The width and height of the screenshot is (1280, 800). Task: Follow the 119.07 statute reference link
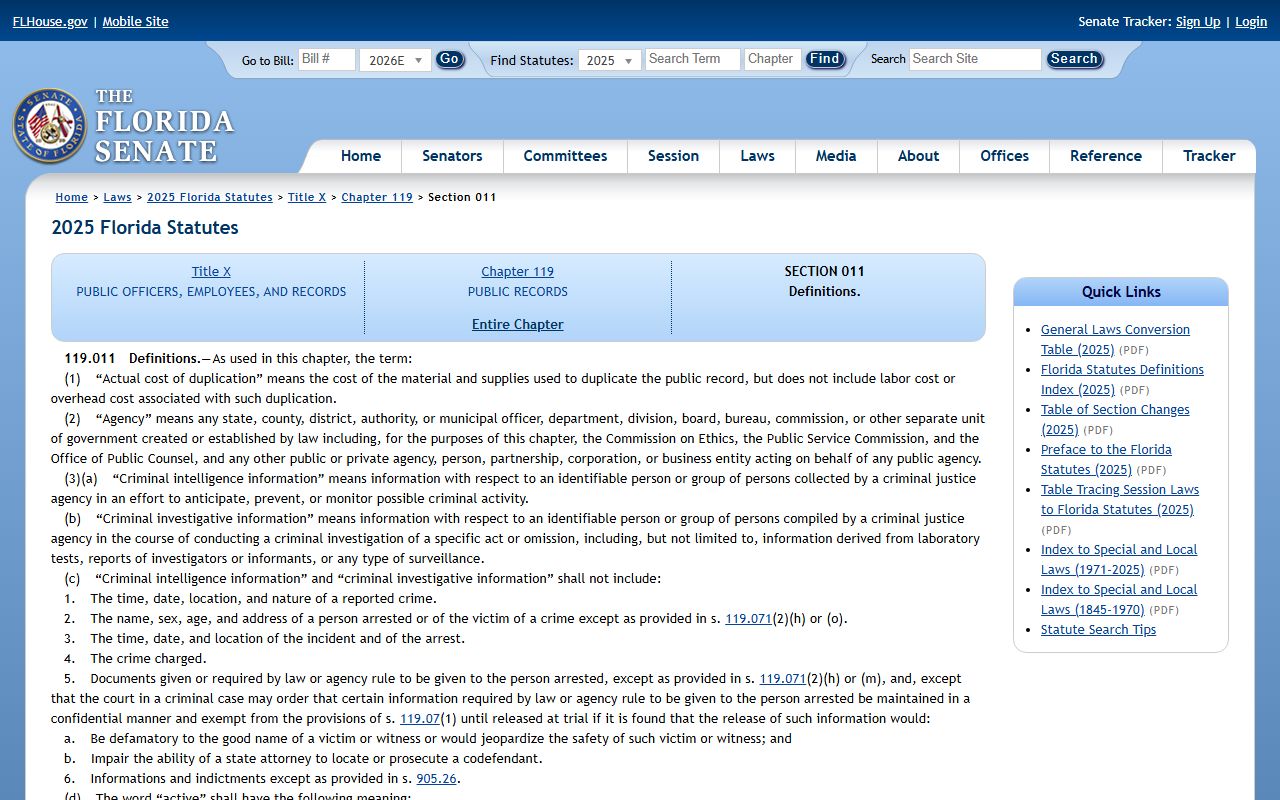(x=420, y=719)
